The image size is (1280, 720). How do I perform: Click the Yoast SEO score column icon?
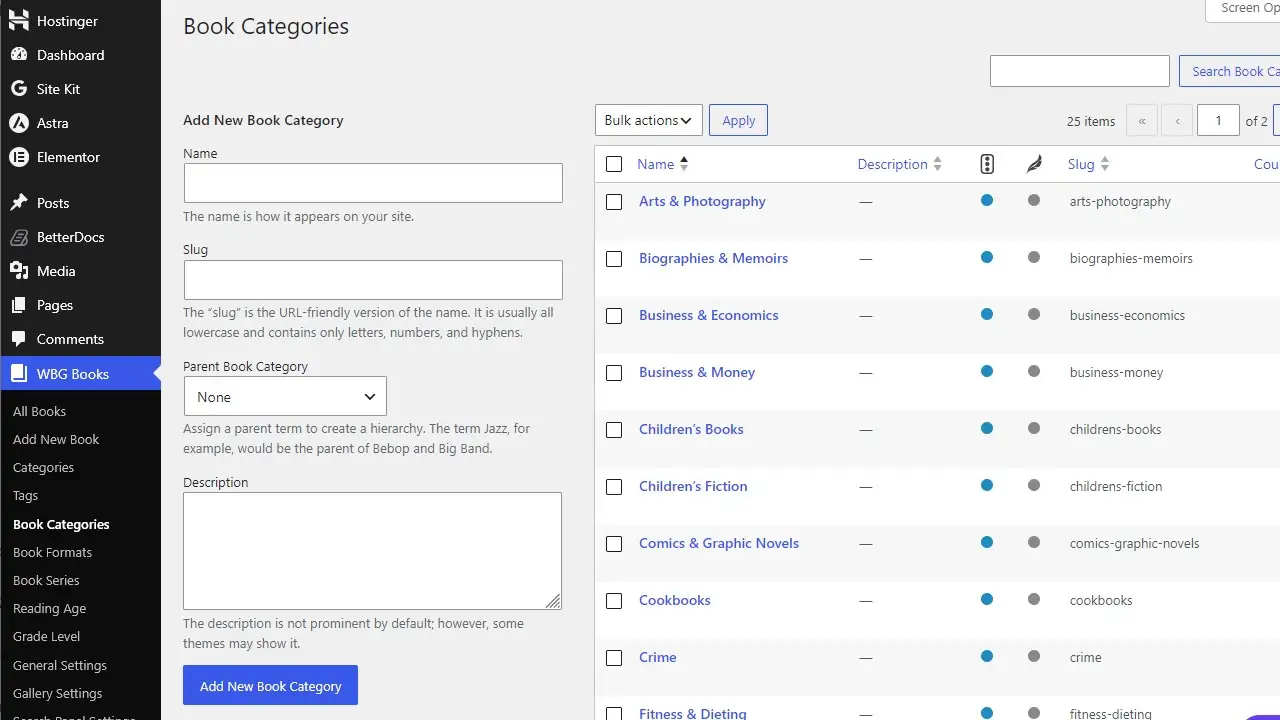pyautogui.click(x=987, y=164)
